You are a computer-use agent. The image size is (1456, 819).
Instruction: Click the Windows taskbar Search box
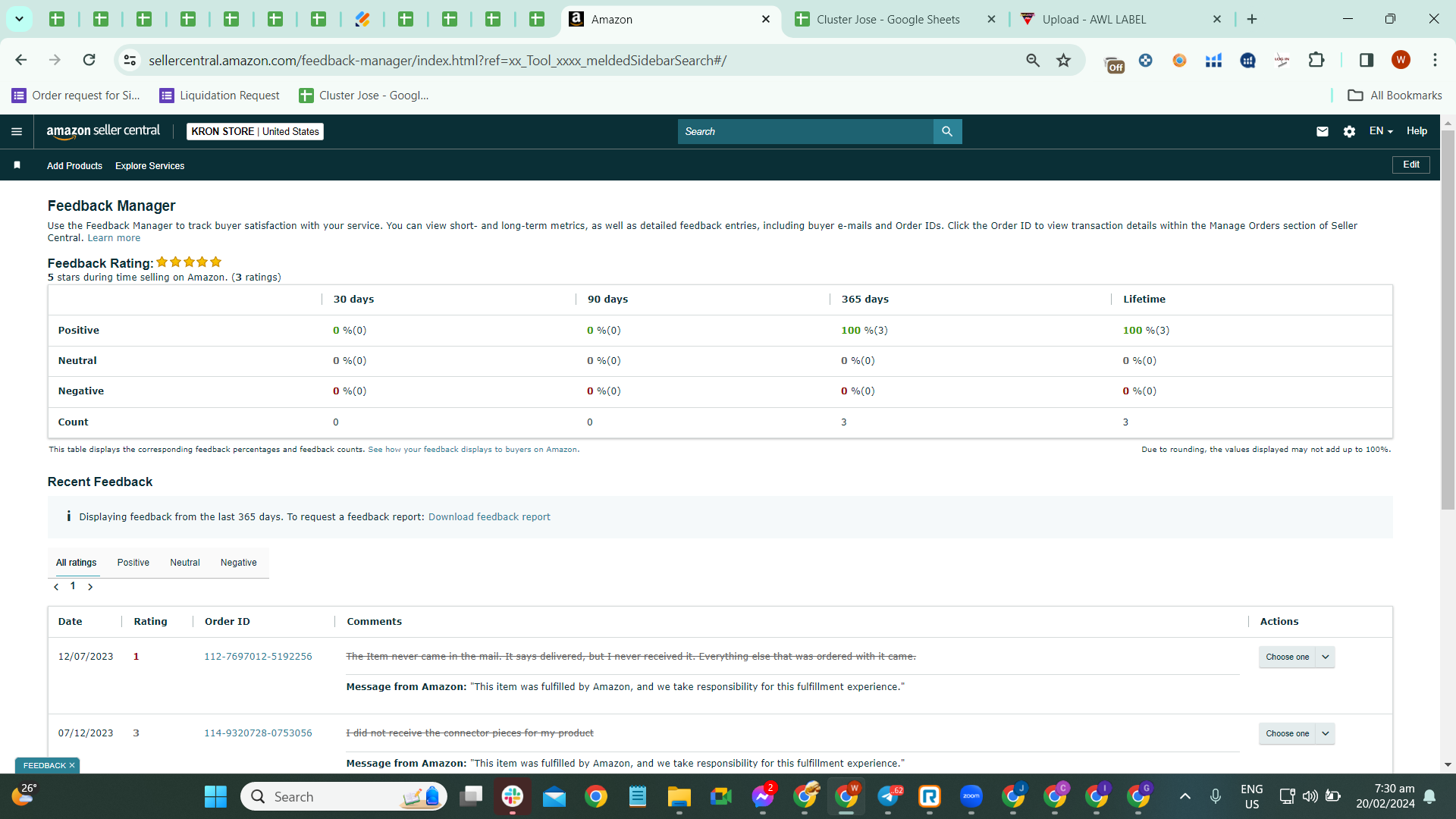[x=344, y=796]
